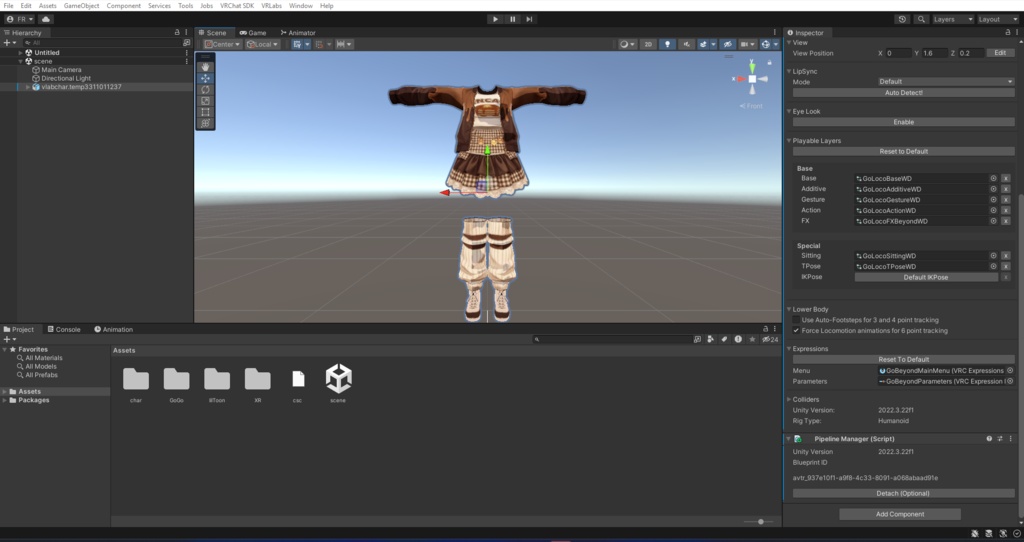Toggle scene audio button
Image resolution: width=1024 pixels, height=542 pixels.
[x=686, y=44]
